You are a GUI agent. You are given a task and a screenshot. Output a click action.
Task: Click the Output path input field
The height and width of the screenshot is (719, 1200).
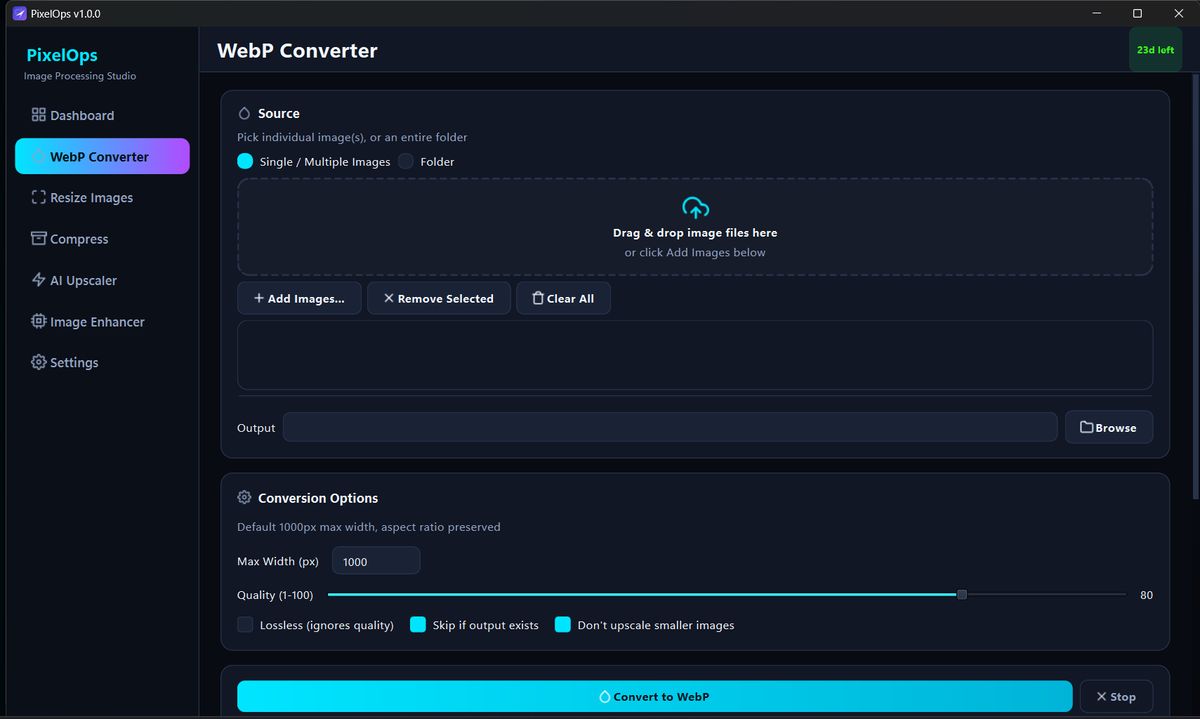670,427
